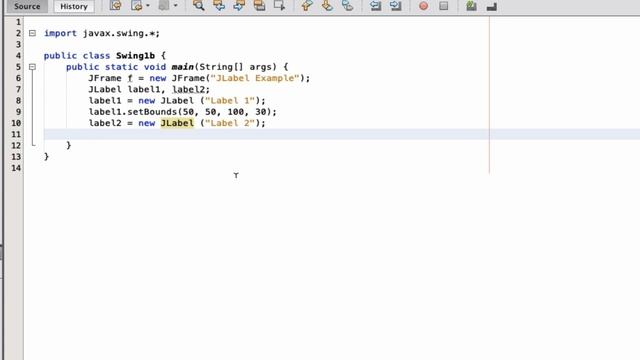Click the greyed-out Forward navigation icon
The height and width of the screenshot is (360, 640).
coord(164,6)
